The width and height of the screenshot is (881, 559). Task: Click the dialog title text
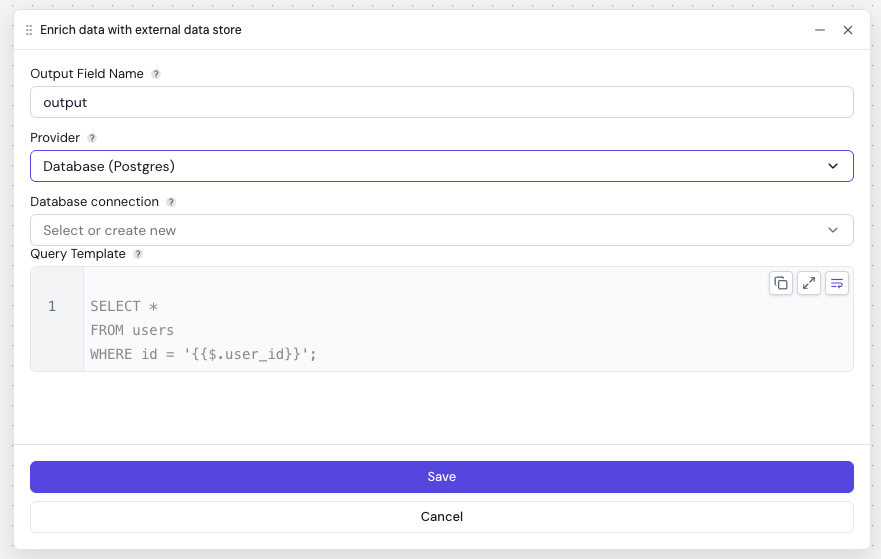click(140, 30)
